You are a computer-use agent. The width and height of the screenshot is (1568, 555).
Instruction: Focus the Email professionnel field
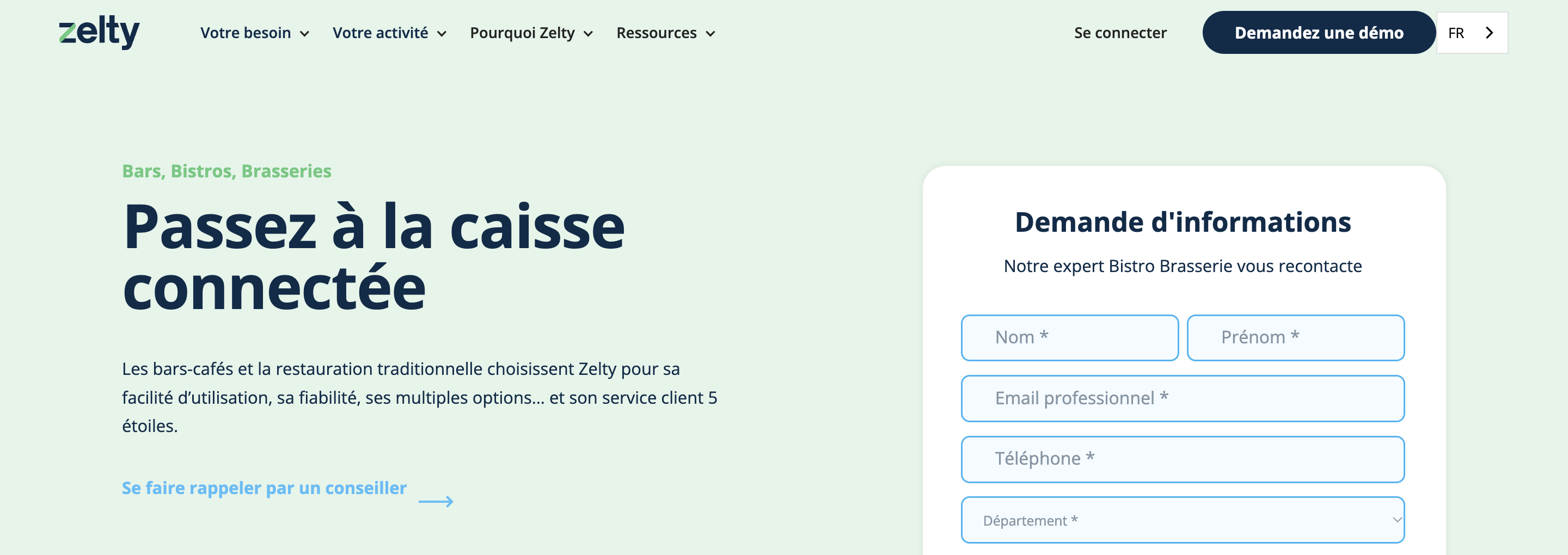1183,399
